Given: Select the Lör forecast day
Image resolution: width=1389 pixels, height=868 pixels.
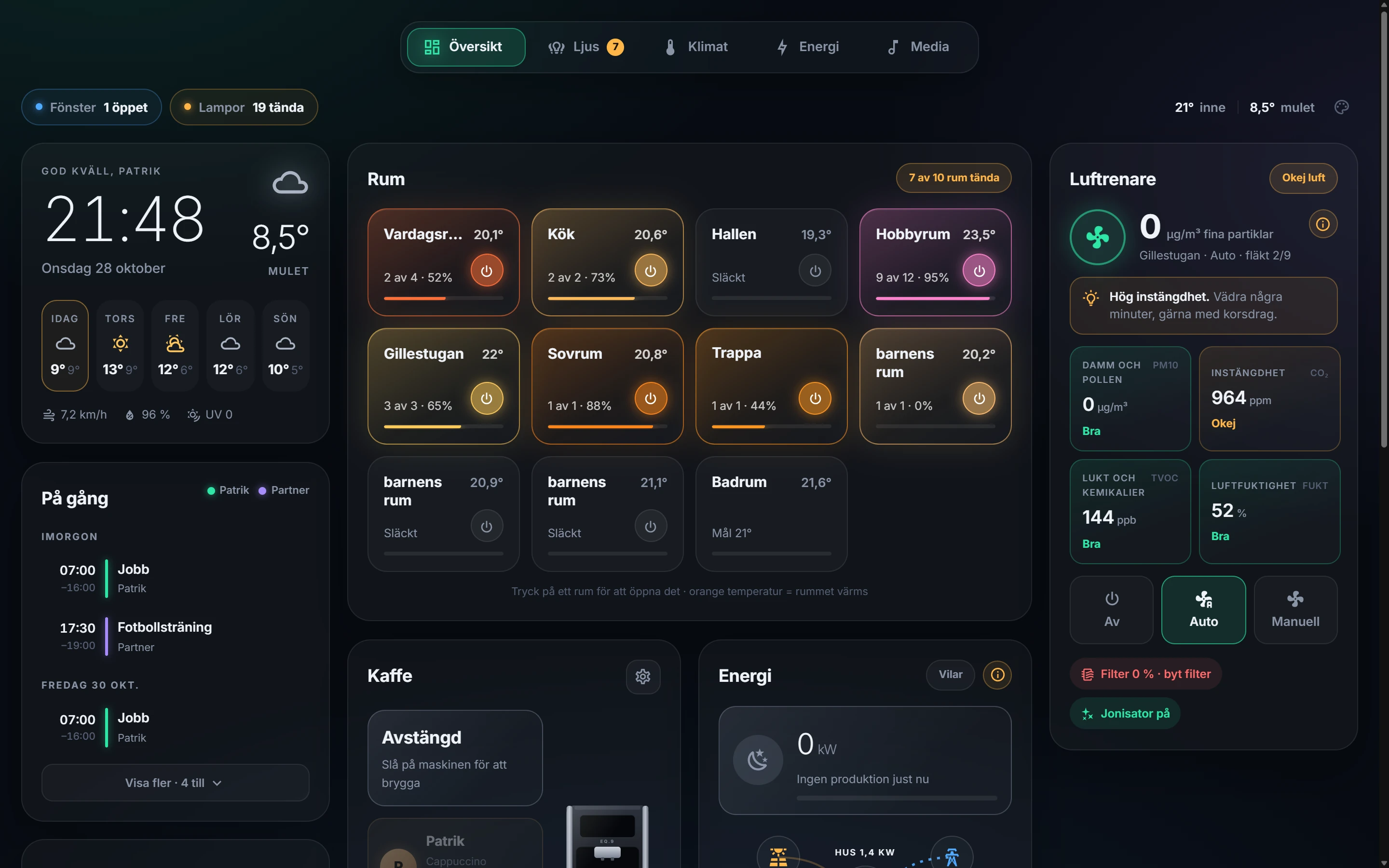Looking at the screenshot, I should 230,346.
